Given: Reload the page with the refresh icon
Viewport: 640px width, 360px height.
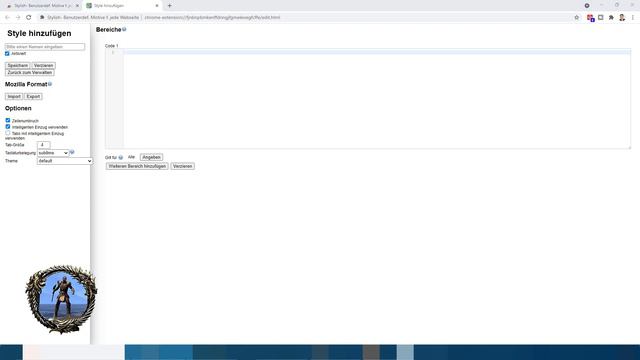Looking at the screenshot, I should (x=29, y=18).
